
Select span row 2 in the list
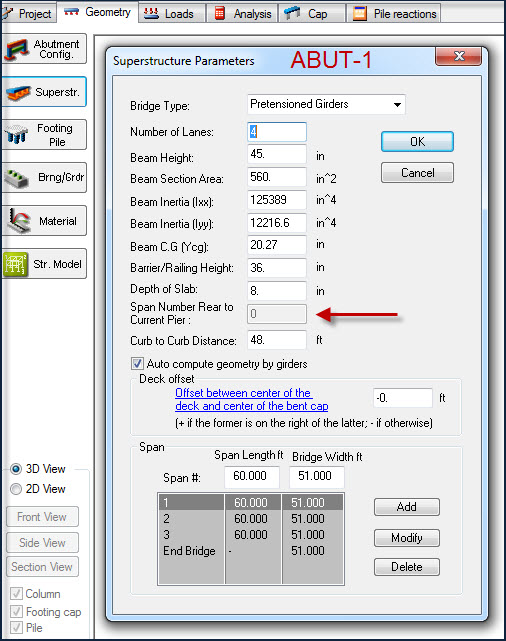pos(251,518)
